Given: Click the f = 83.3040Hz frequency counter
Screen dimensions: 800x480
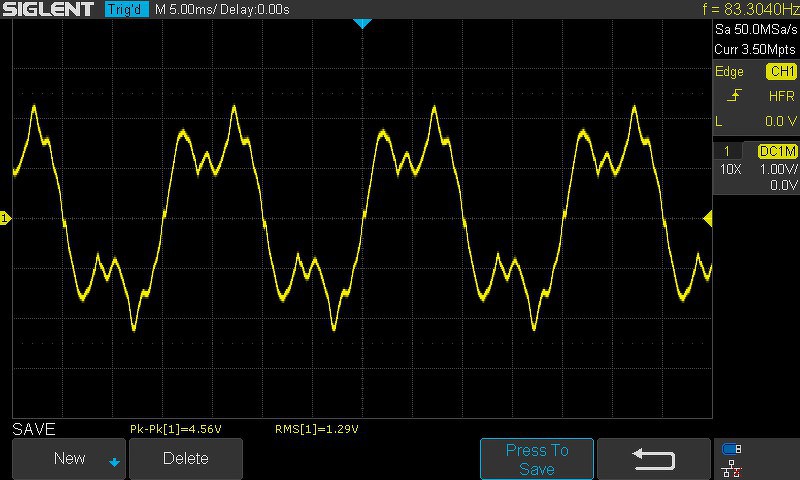Looking at the screenshot, I should pyautogui.click(x=751, y=9).
